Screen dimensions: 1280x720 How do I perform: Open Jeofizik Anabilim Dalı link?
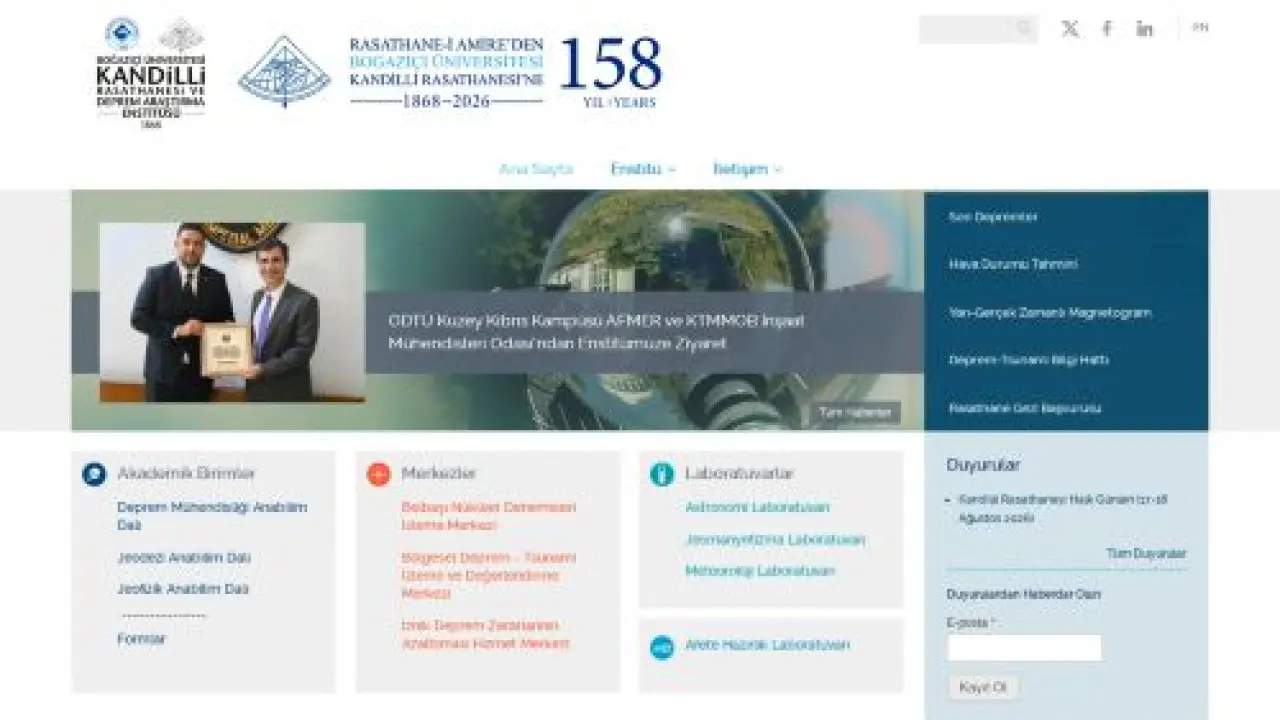(x=183, y=589)
